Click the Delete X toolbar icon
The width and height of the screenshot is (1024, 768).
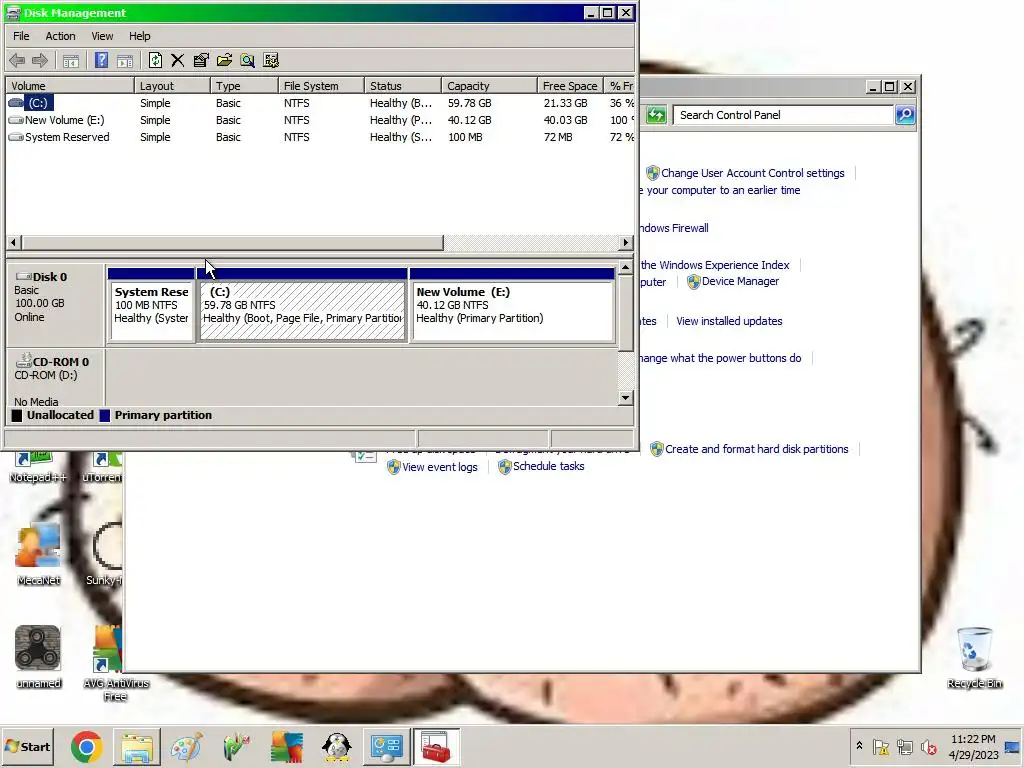pyautogui.click(x=178, y=61)
